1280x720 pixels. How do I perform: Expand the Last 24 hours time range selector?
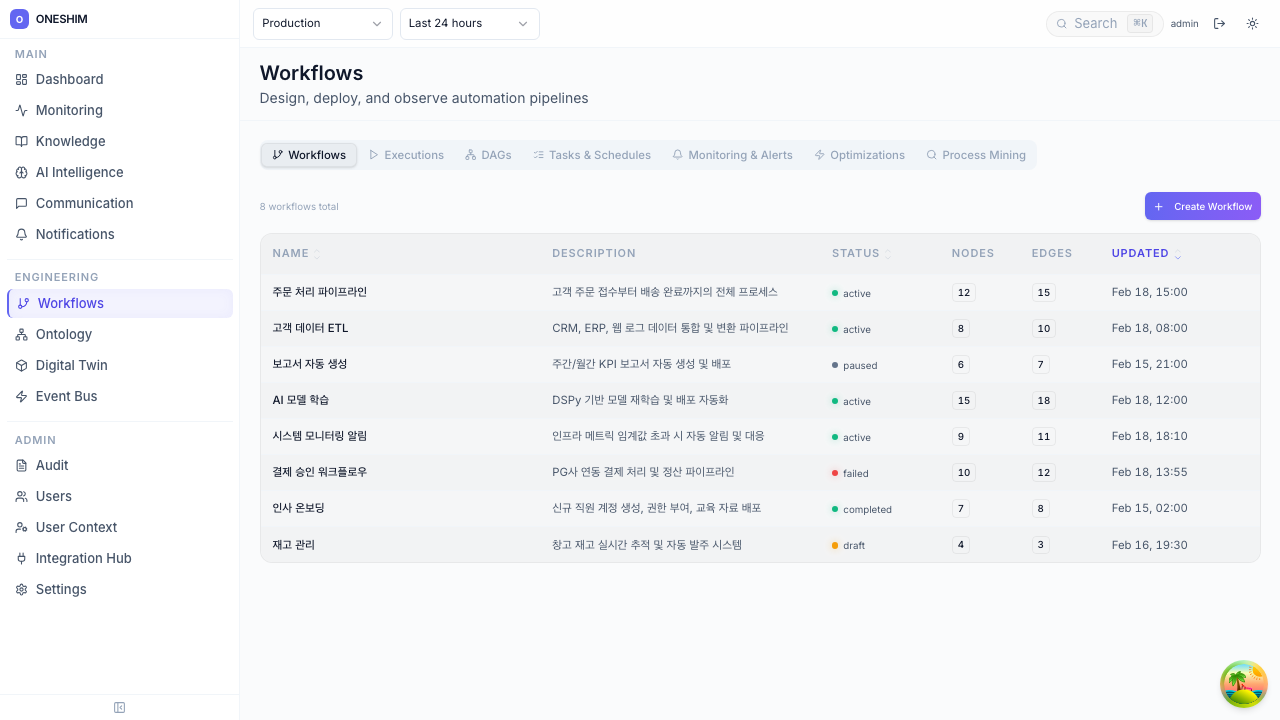pyautogui.click(x=469, y=23)
